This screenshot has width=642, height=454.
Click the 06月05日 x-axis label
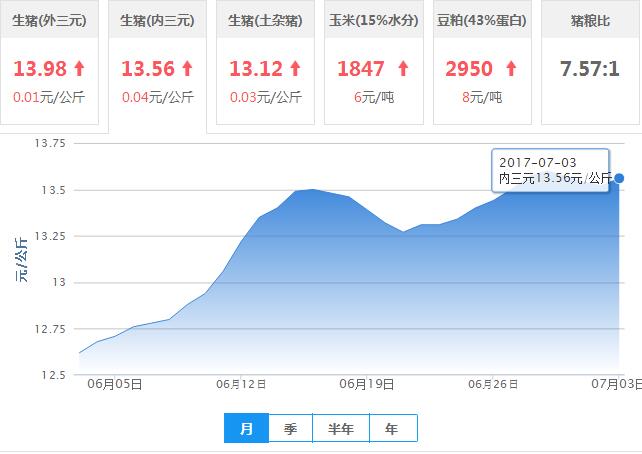tap(115, 384)
